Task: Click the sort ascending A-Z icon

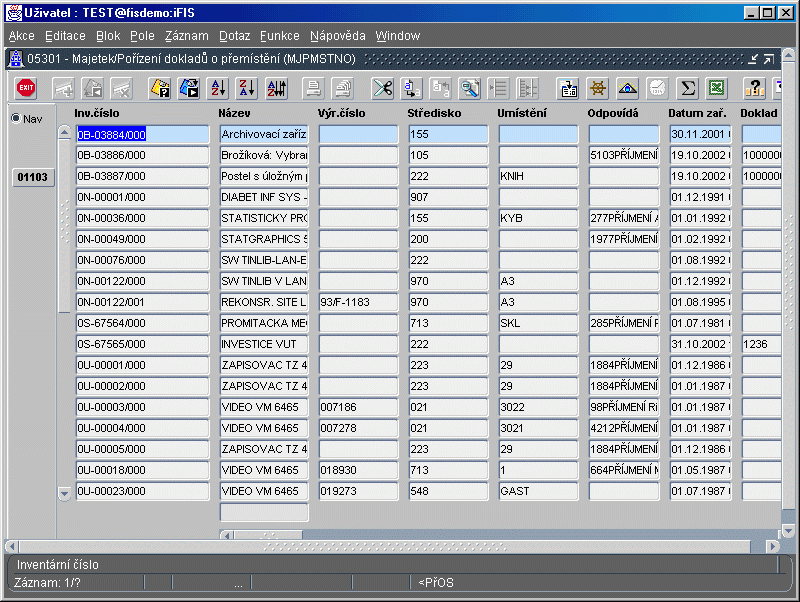Action: coord(218,88)
